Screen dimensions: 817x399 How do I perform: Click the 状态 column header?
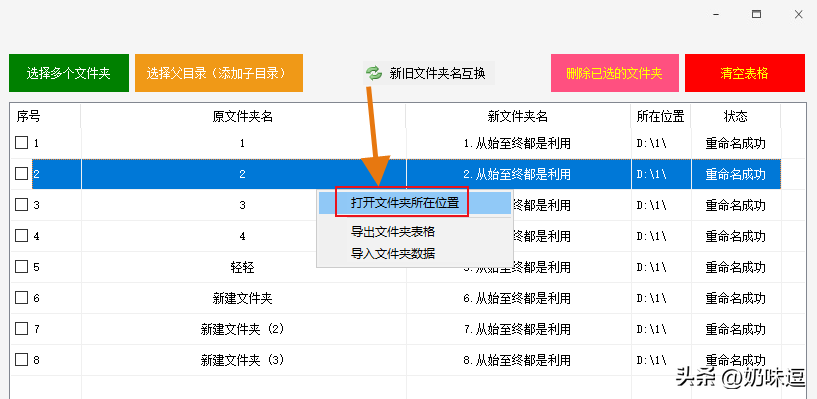coord(736,117)
